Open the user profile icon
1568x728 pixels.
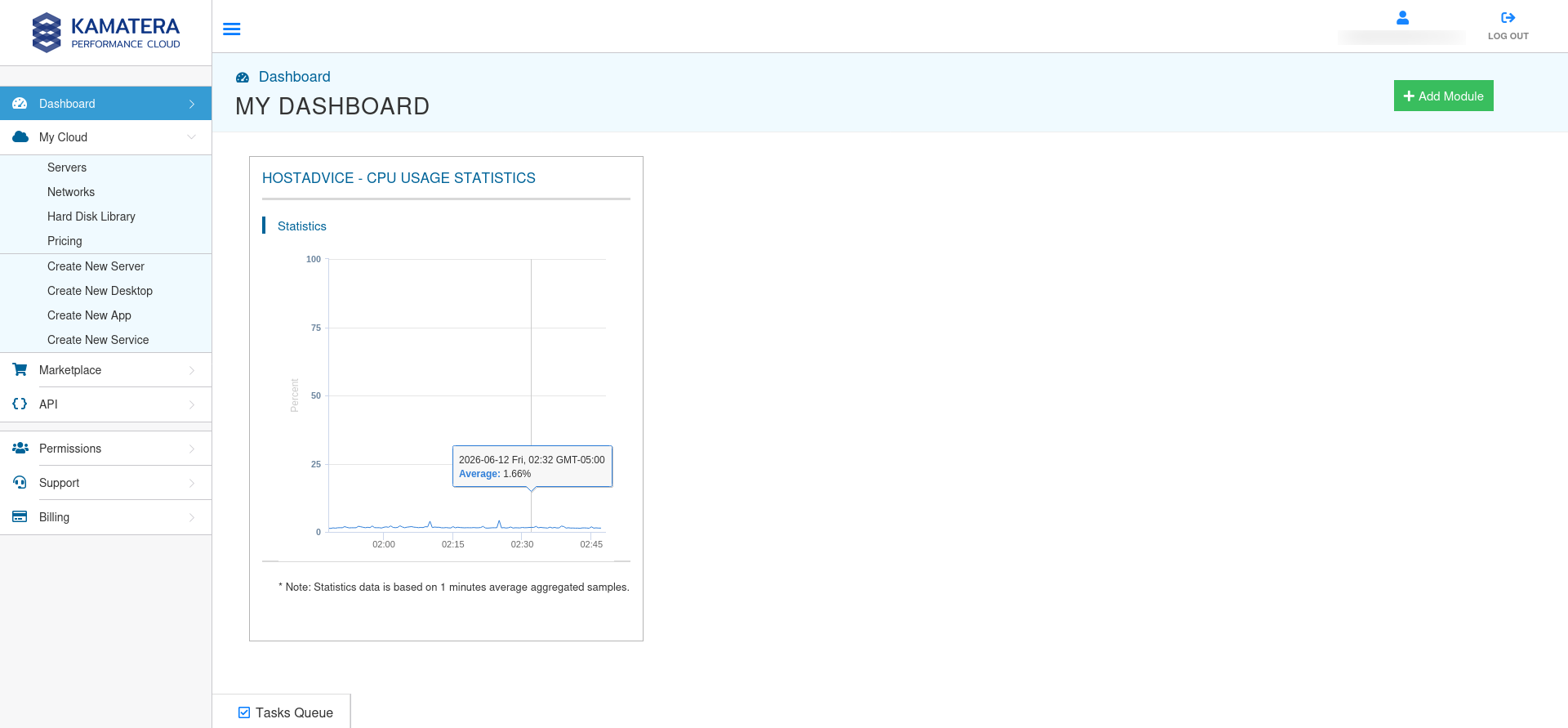(x=1402, y=17)
